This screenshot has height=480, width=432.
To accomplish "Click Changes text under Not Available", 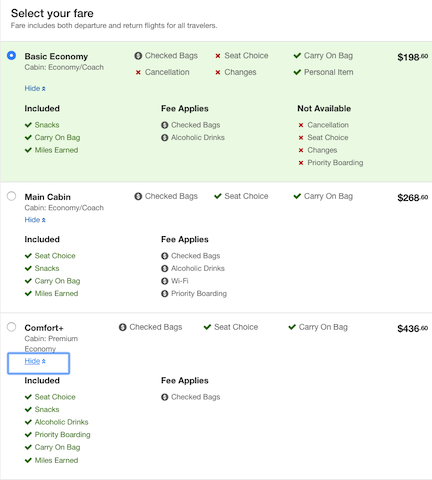I will [322, 150].
